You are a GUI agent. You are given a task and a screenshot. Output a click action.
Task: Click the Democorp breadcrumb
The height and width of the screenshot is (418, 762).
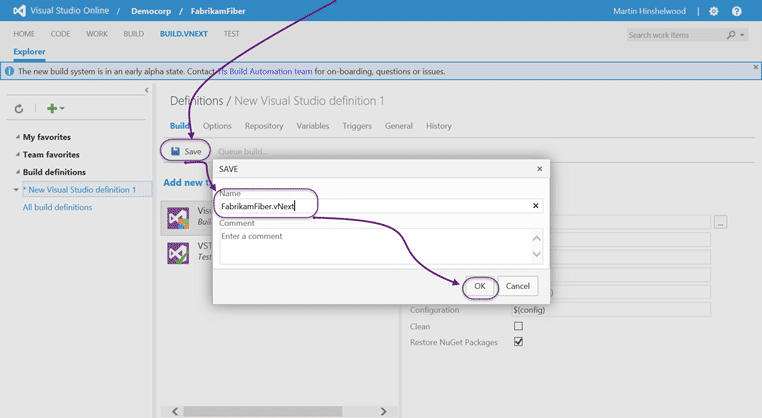point(151,11)
